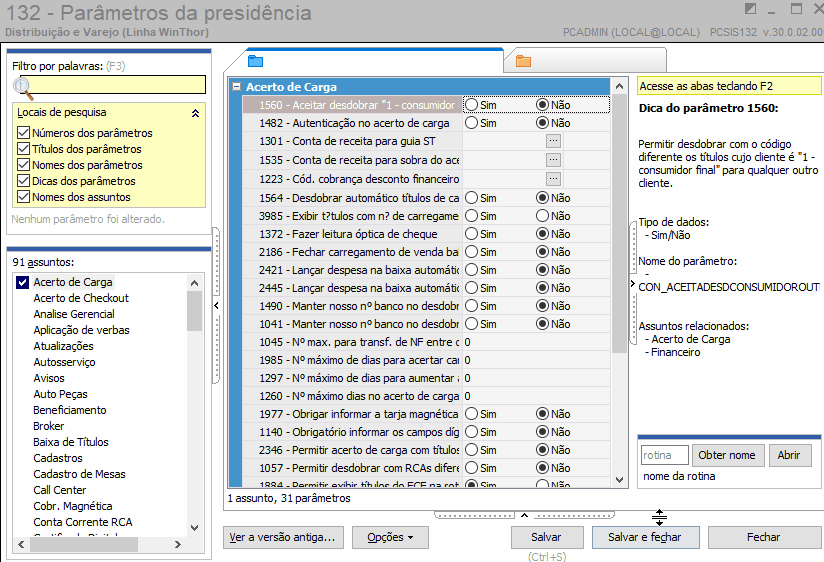Open the blue folder tab
The width and height of the screenshot is (824, 562).
[255, 61]
